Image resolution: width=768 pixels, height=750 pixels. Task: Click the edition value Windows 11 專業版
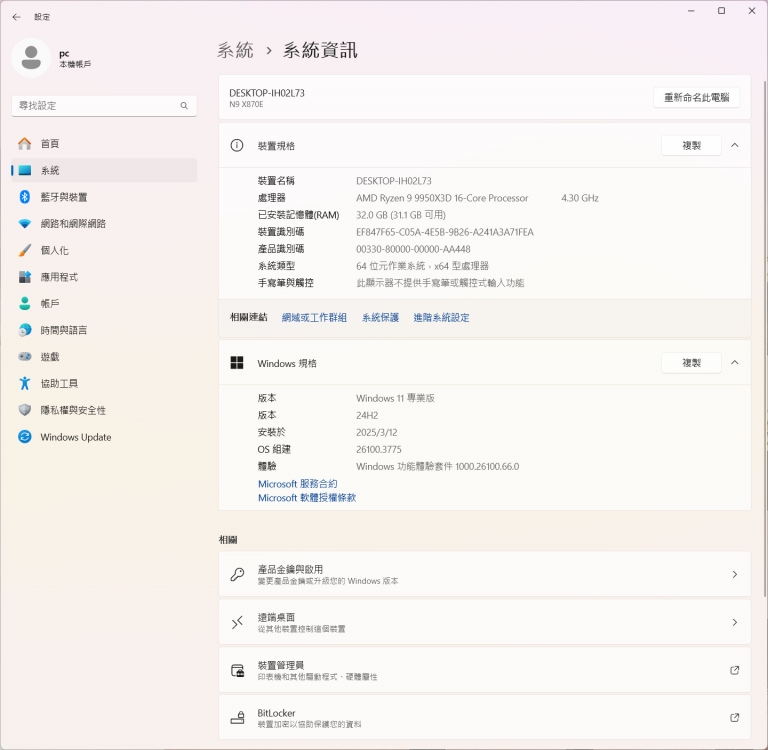tap(395, 398)
